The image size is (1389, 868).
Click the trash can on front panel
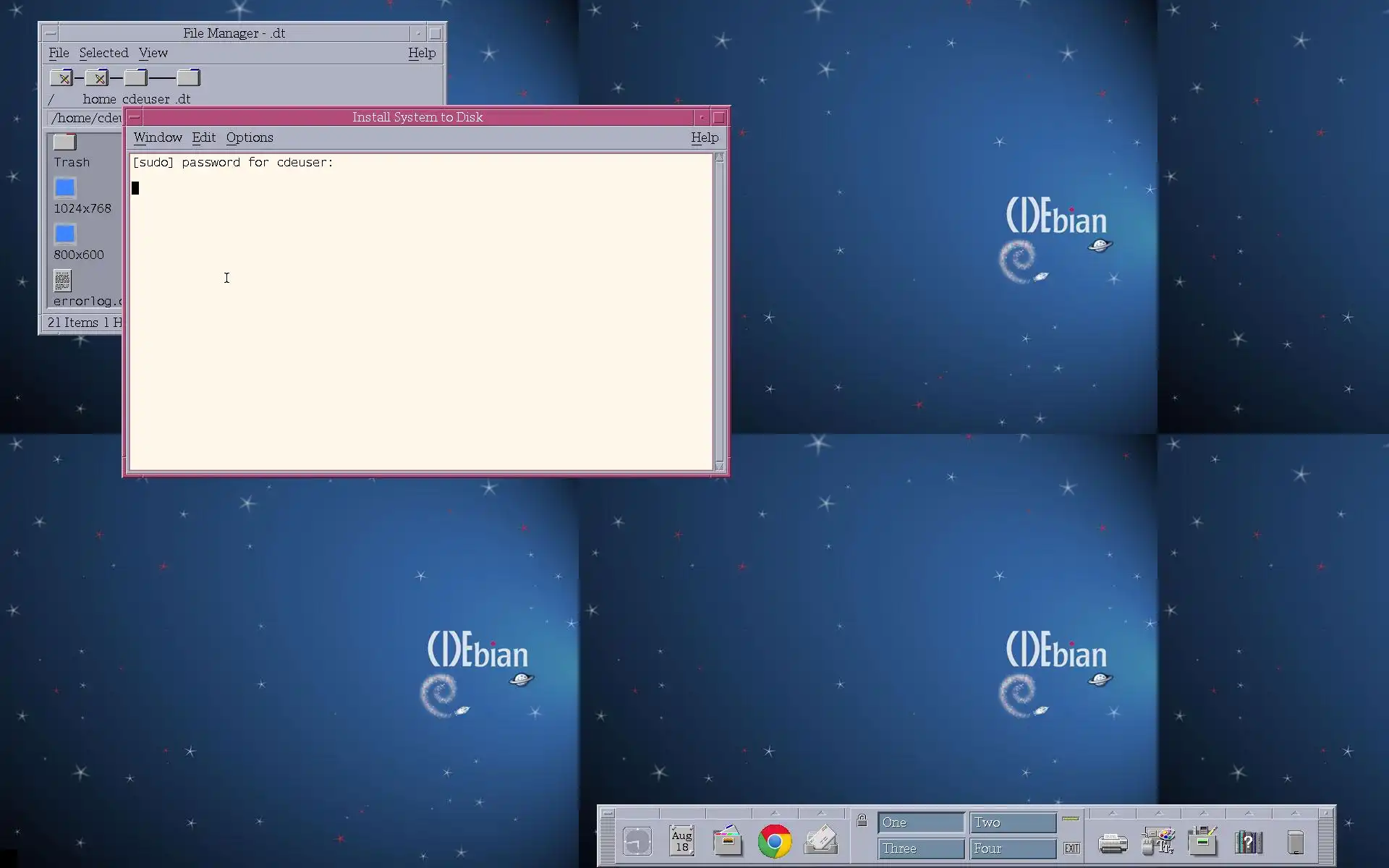(x=1296, y=842)
